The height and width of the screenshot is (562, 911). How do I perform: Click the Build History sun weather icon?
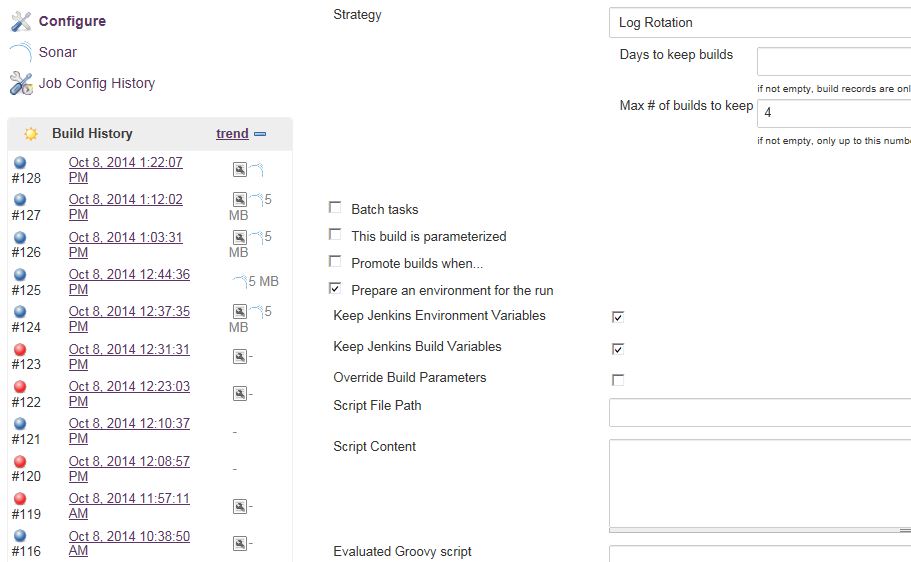31,134
